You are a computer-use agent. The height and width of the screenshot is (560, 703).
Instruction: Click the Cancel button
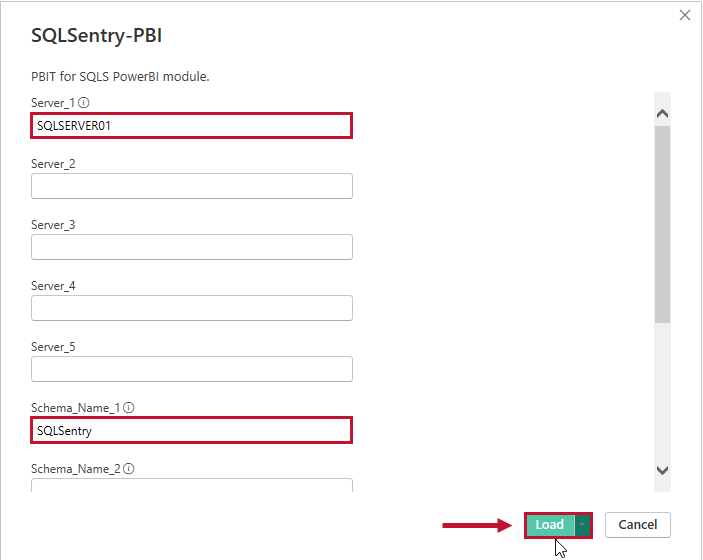[x=637, y=525]
